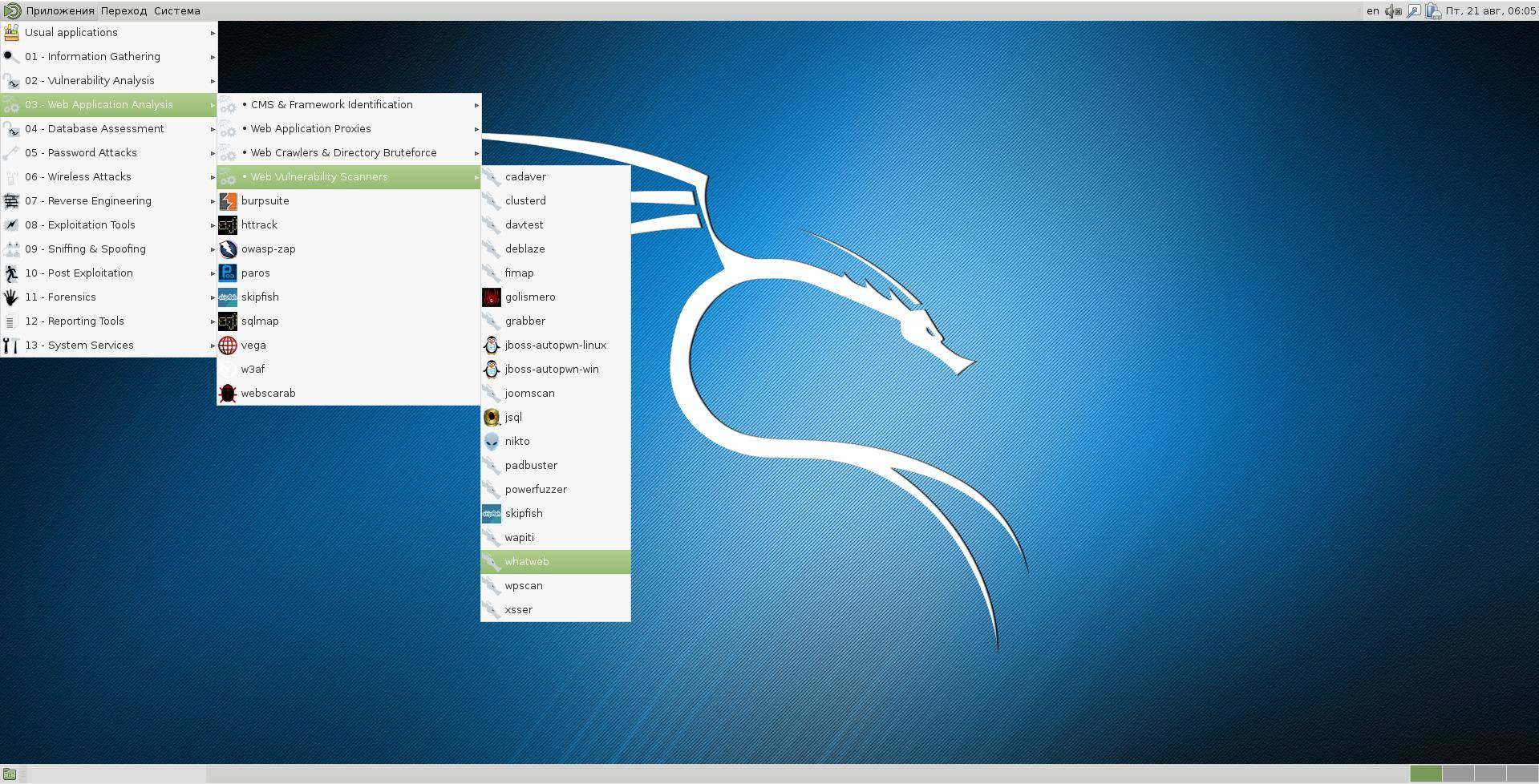Click the en keyboard layout indicator

1373,11
